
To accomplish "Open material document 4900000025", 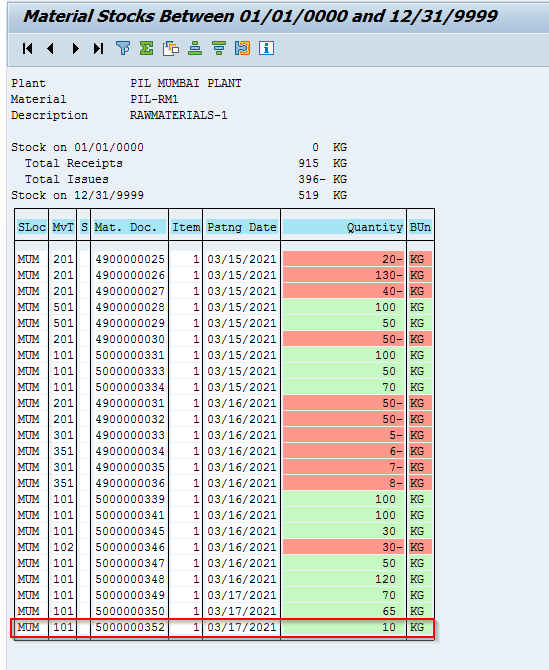I will pyautogui.click(x=130, y=259).
